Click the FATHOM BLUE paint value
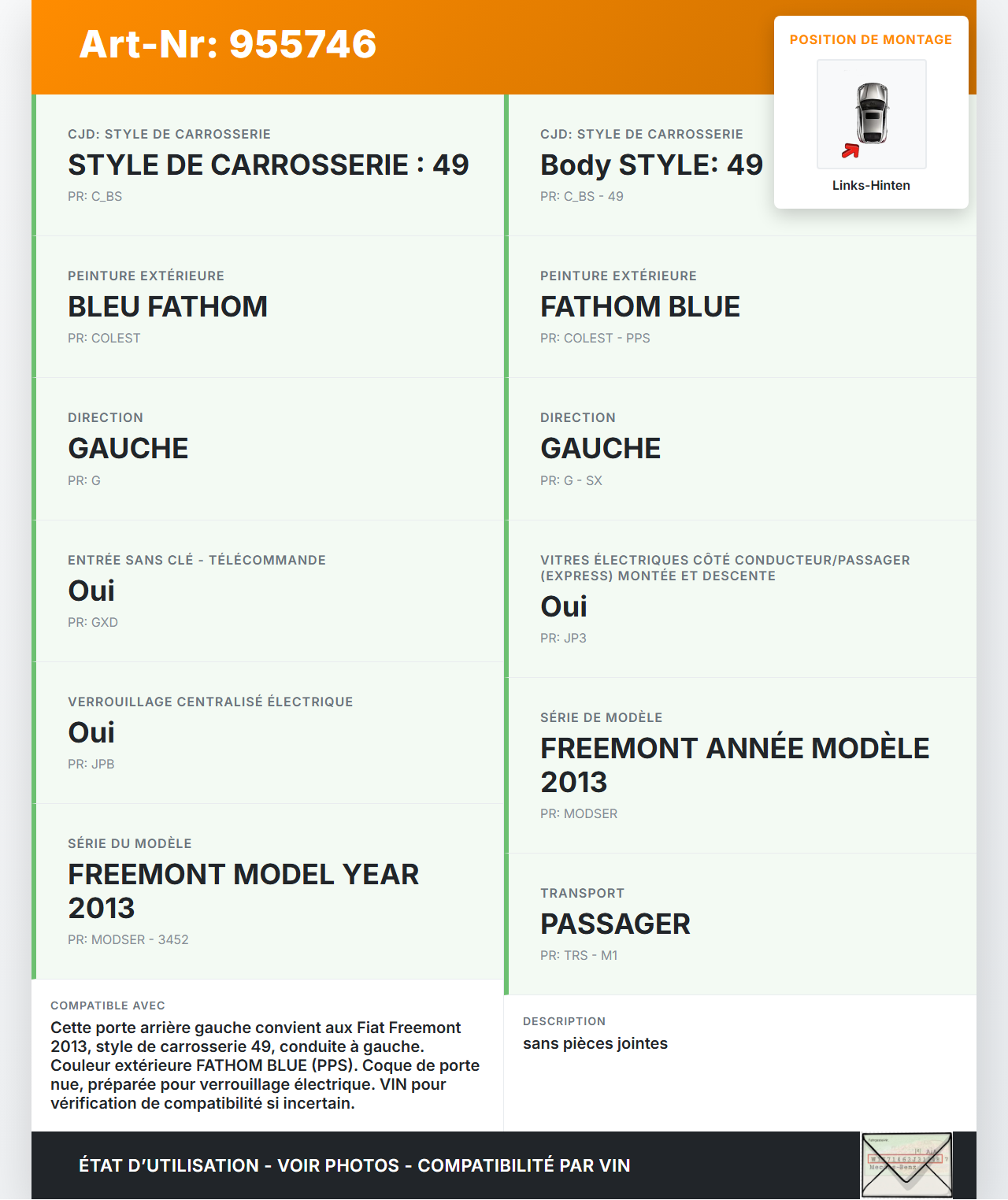Image resolution: width=1008 pixels, height=1200 pixels. click(640, 307)
